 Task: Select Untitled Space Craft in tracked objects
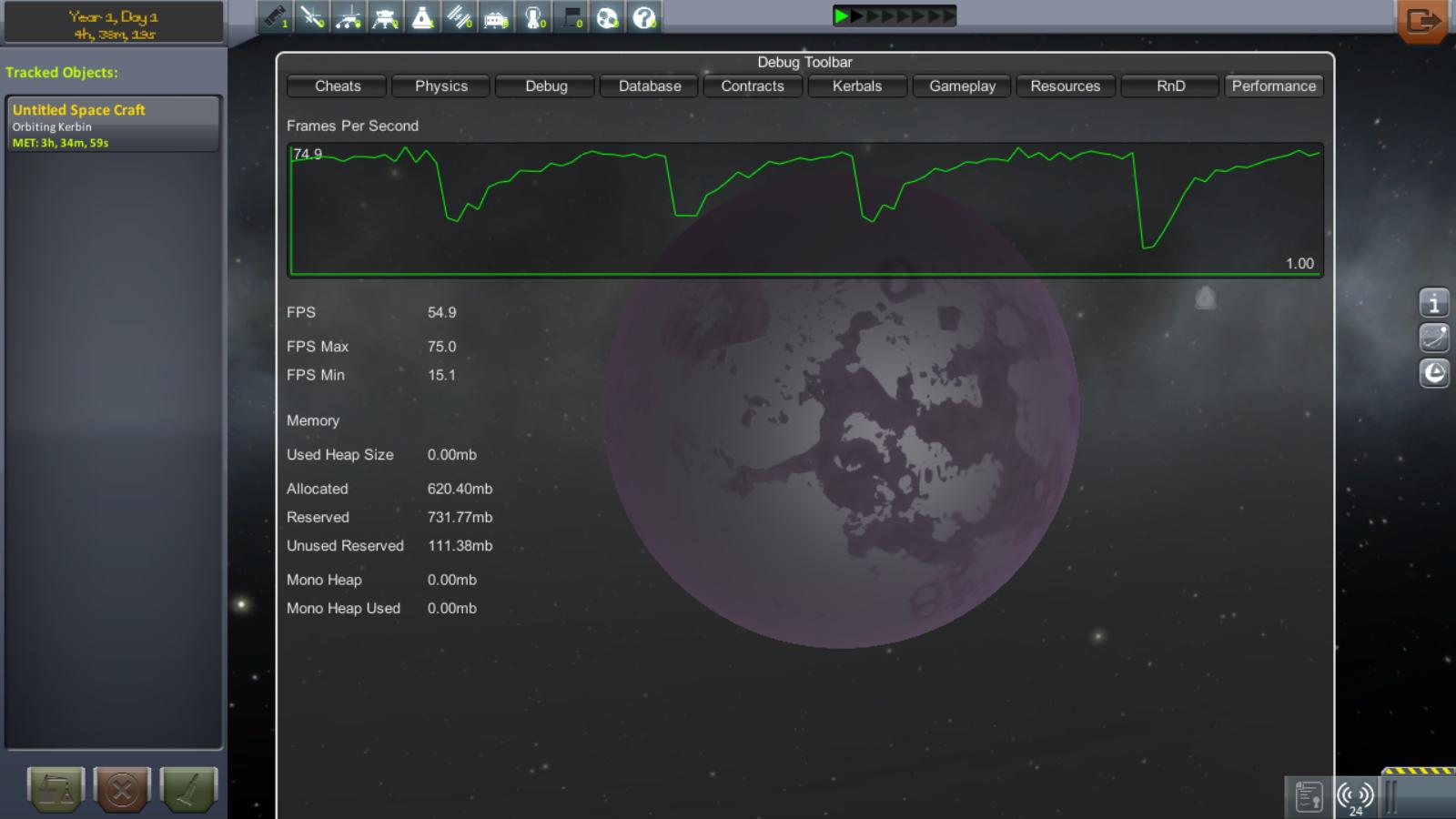pyautogui.click(x=113, y=124)
